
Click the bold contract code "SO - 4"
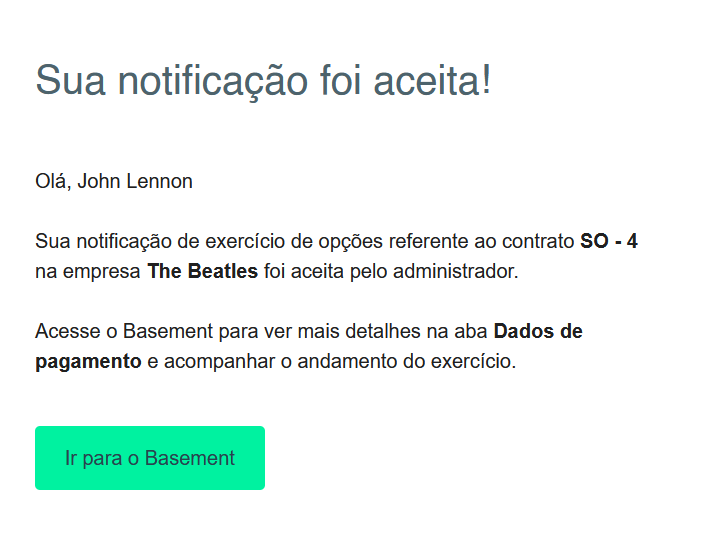pos(608,241)
